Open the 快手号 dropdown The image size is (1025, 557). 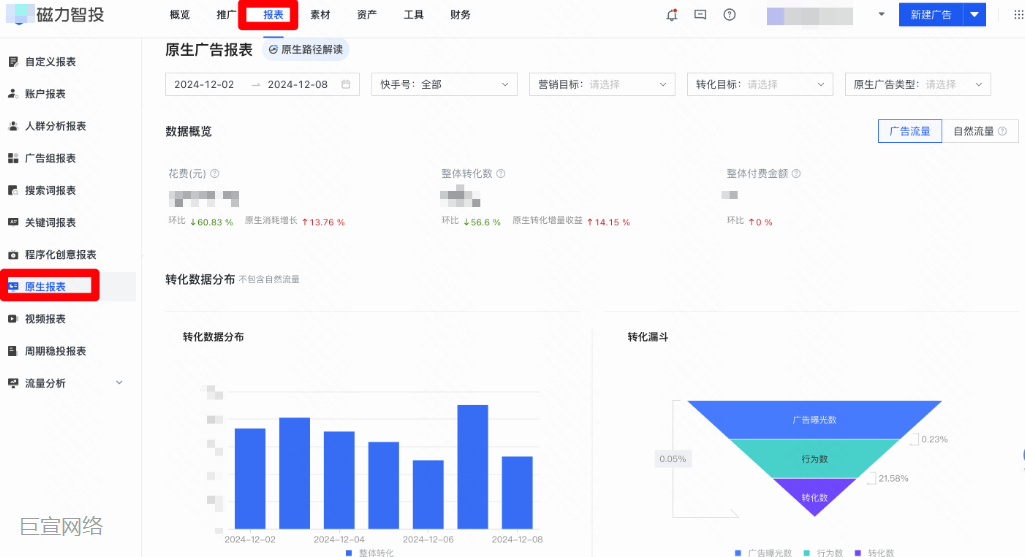[445, 84]
